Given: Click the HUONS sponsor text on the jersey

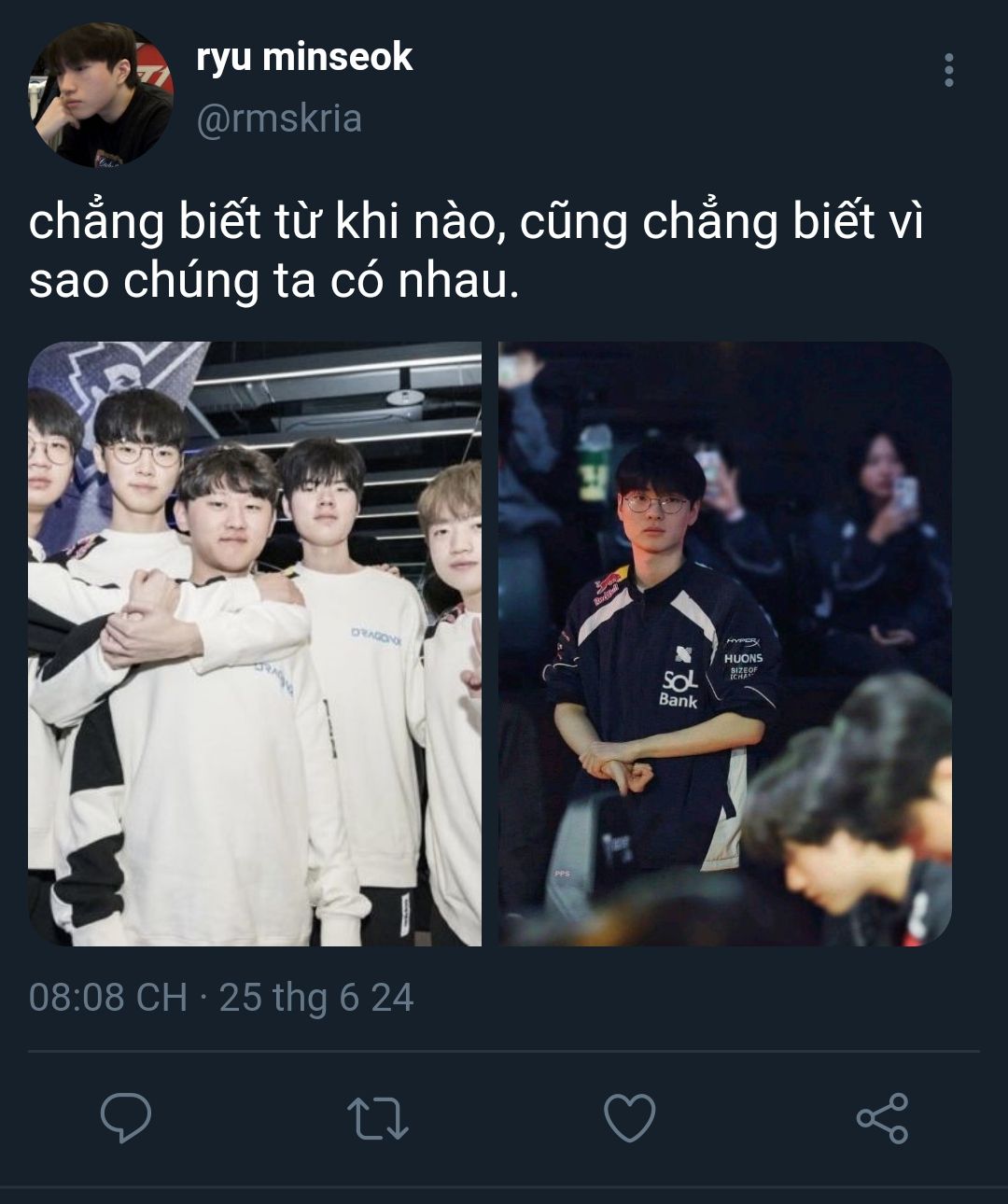Looking at the screenshot, I should [744, 658].
